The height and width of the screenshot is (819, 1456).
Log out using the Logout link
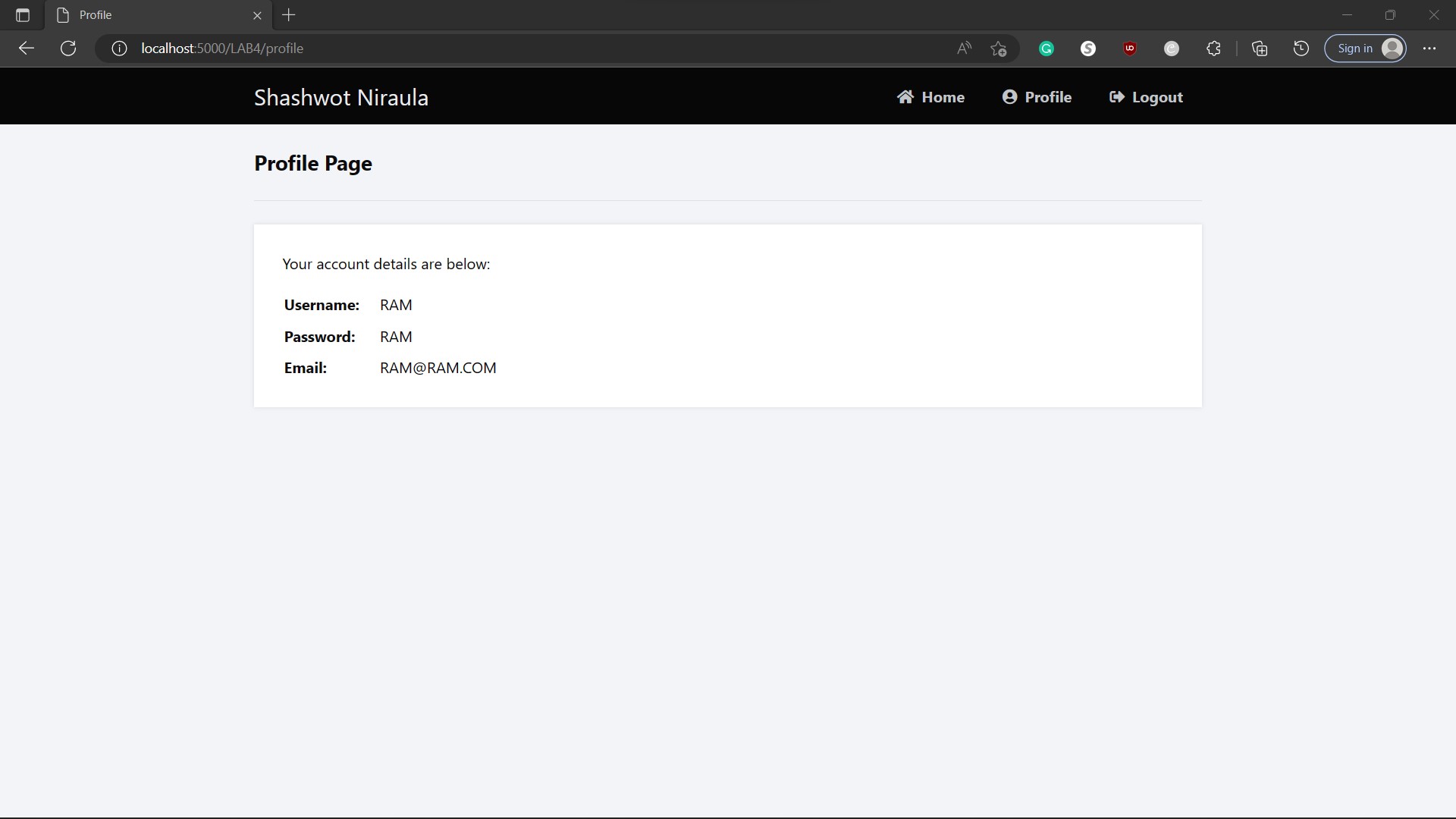(x=1145, y=96)
